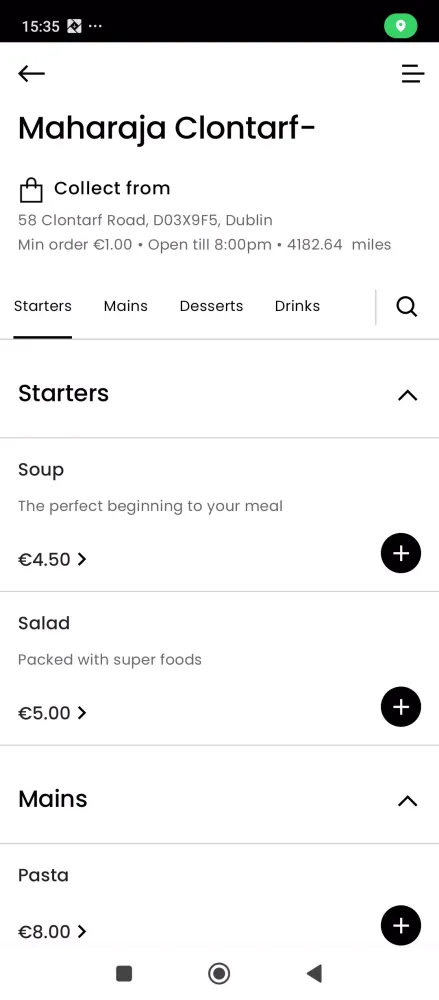The height and width of the screenshot is (1000, 439).
Task: Collapse the Starters section
Action: [x=407, y=395]
